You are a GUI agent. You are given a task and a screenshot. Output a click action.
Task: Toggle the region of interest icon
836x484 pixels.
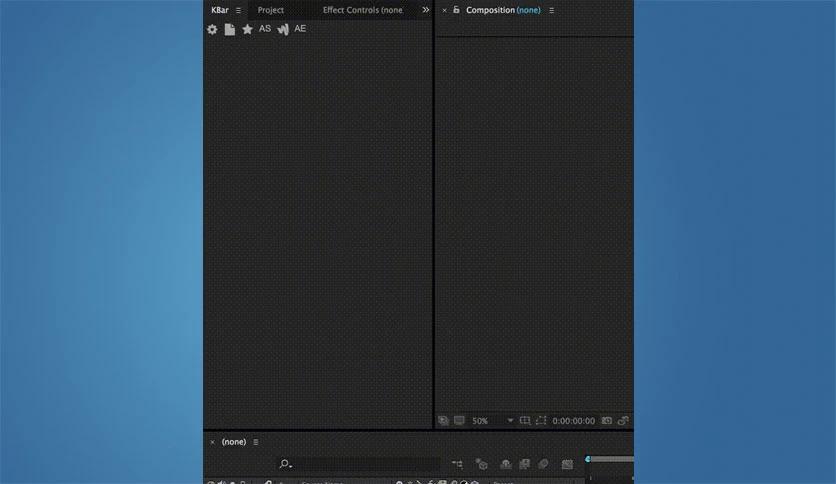pyautogui.click(x=541, y=421)
